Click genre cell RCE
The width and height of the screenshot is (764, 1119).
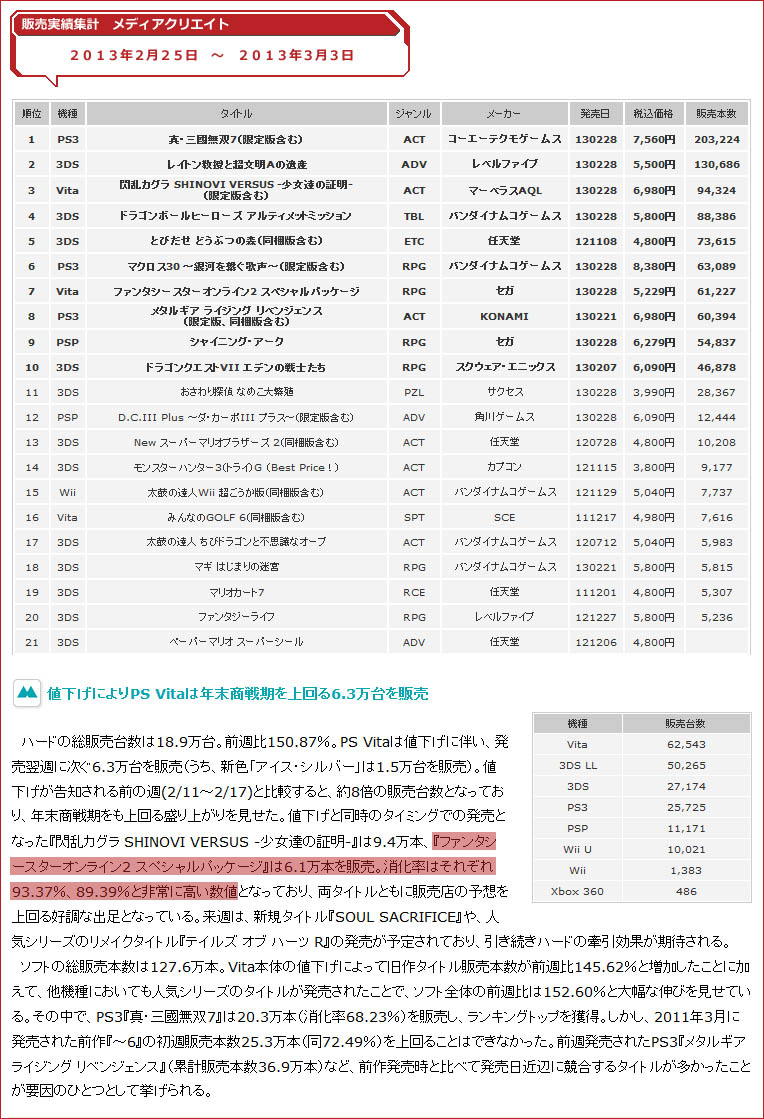coord(414,592)
